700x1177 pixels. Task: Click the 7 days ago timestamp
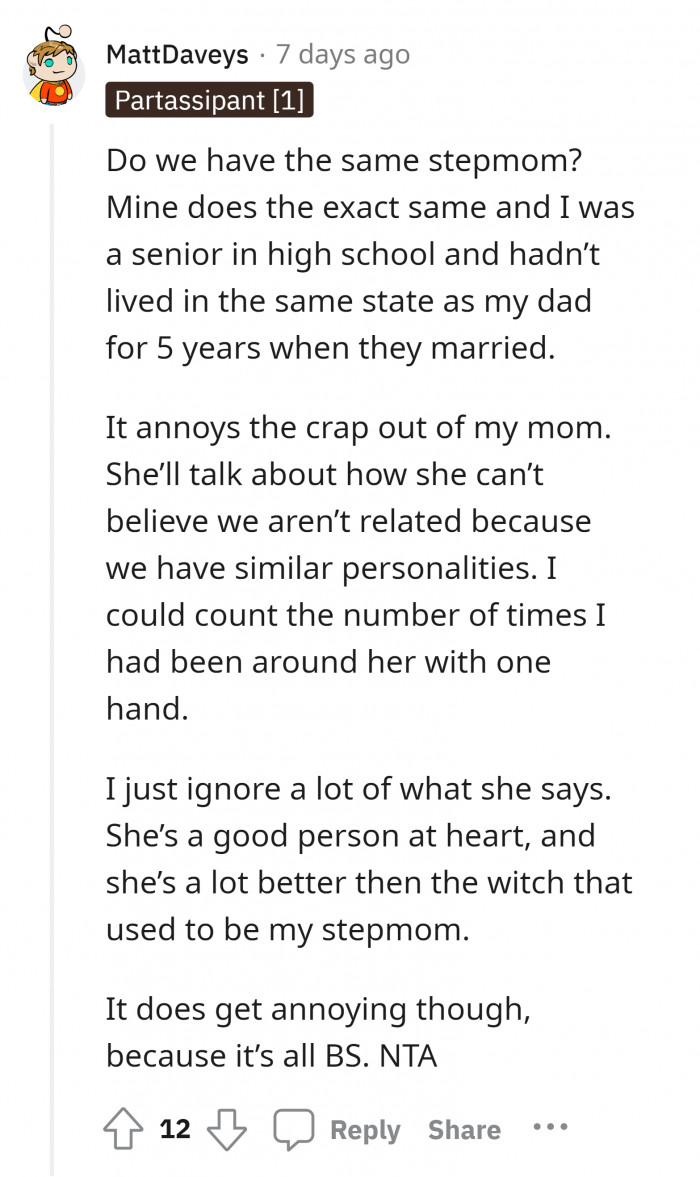coord(341,55)
